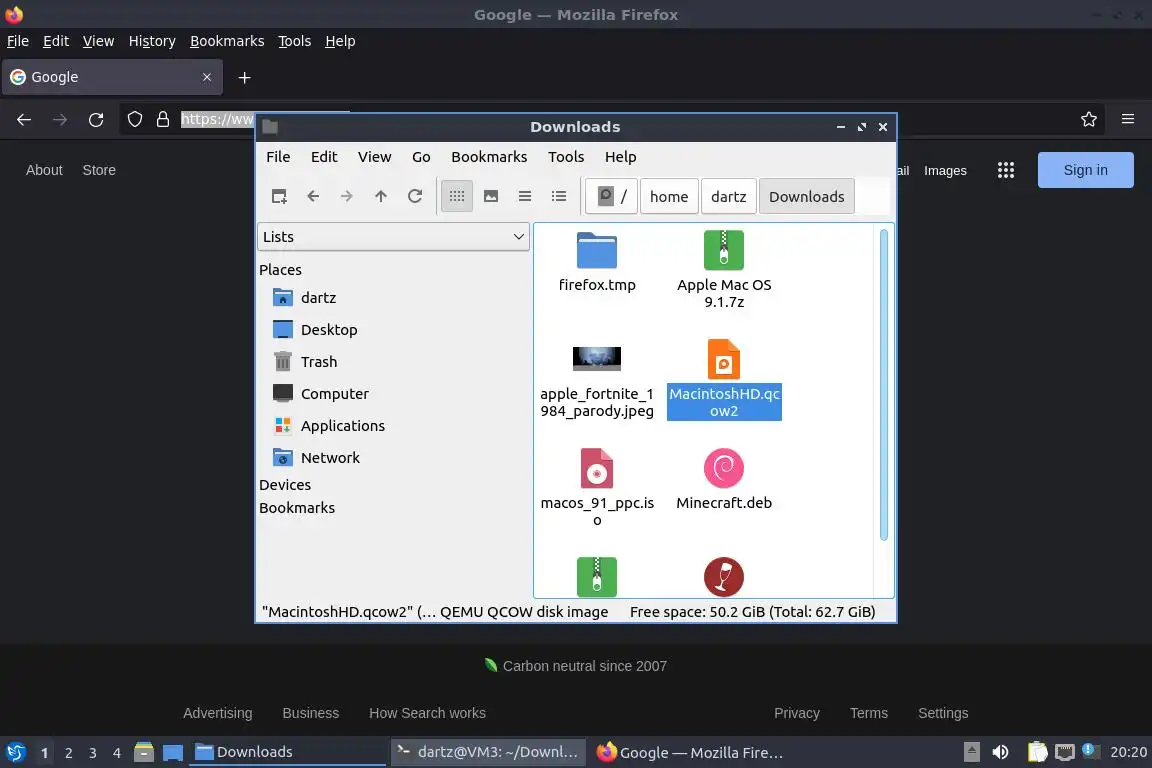The image size is (1152, 768).
Task: Switch to the dartz@VM3 terminal taskbar entry
Action: 488,752
